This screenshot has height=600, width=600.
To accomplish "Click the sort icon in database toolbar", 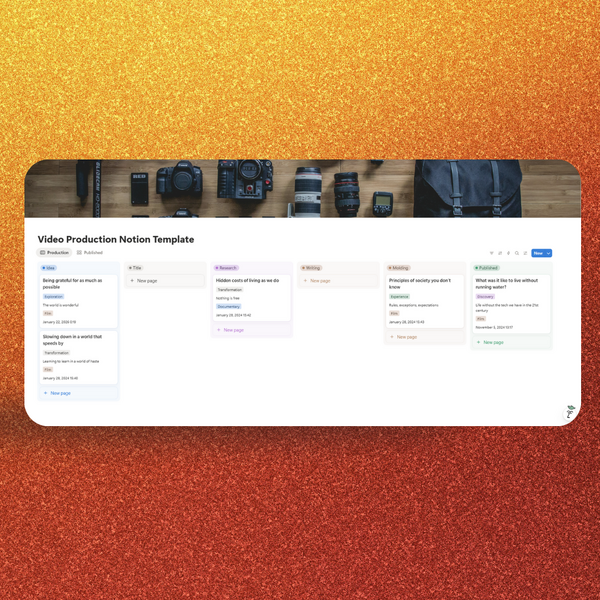I will (500, 253).
